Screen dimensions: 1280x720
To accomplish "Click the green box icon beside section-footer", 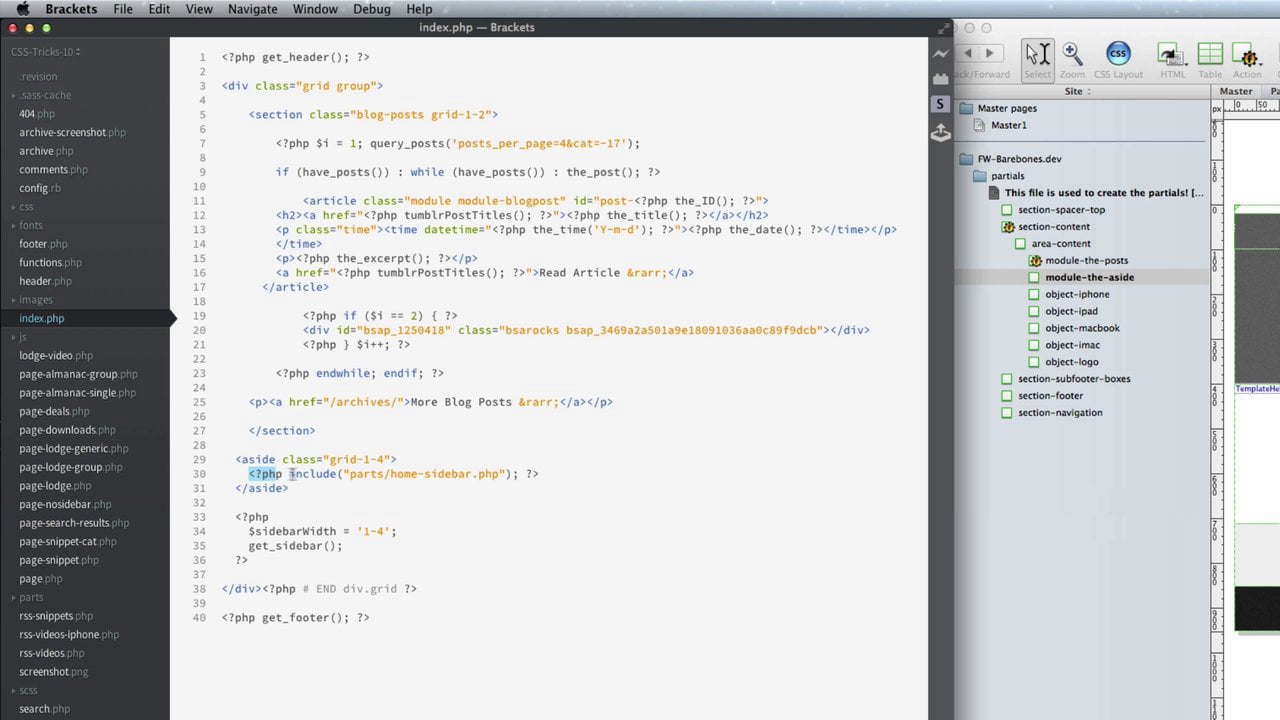I will click(1008, 396).
